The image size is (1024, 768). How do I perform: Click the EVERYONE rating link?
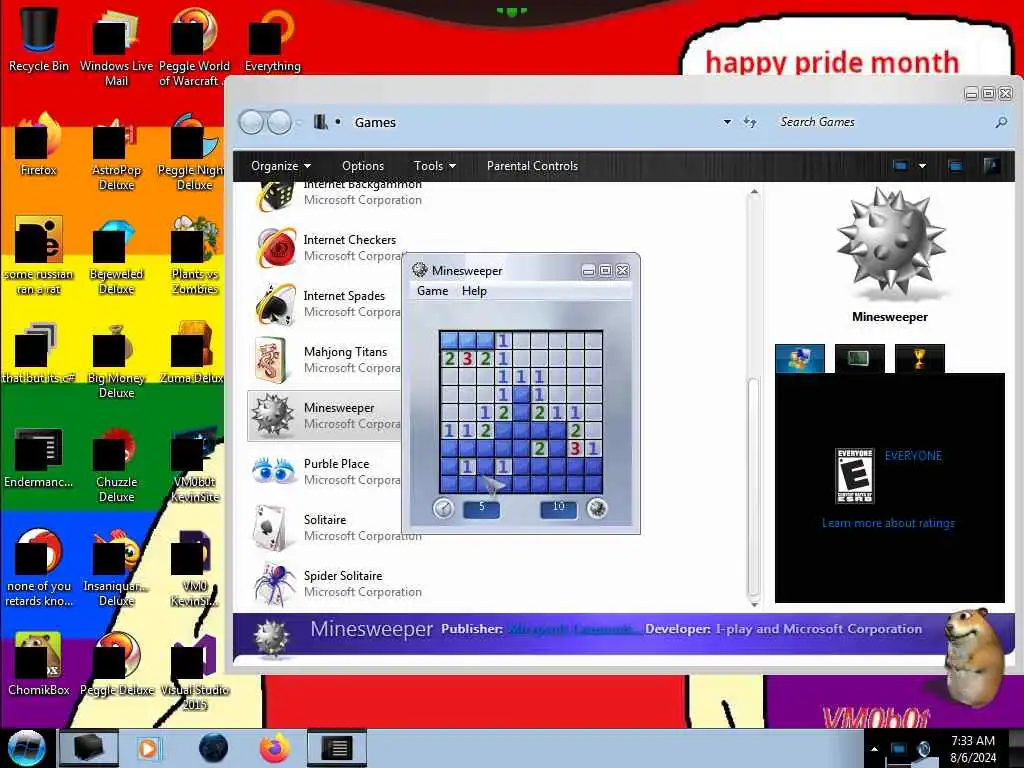pyautogui.click(x=913, y=456)
